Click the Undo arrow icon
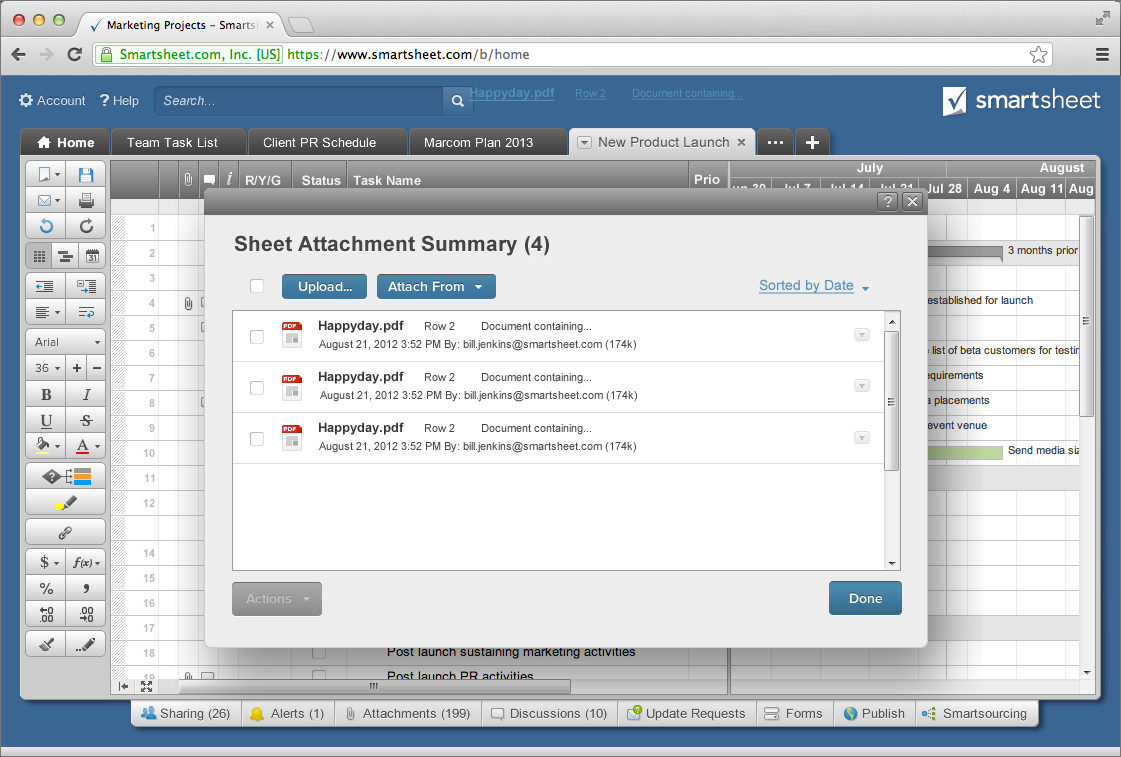This screenshot has height=757, width=1121. tap(46, 227)
